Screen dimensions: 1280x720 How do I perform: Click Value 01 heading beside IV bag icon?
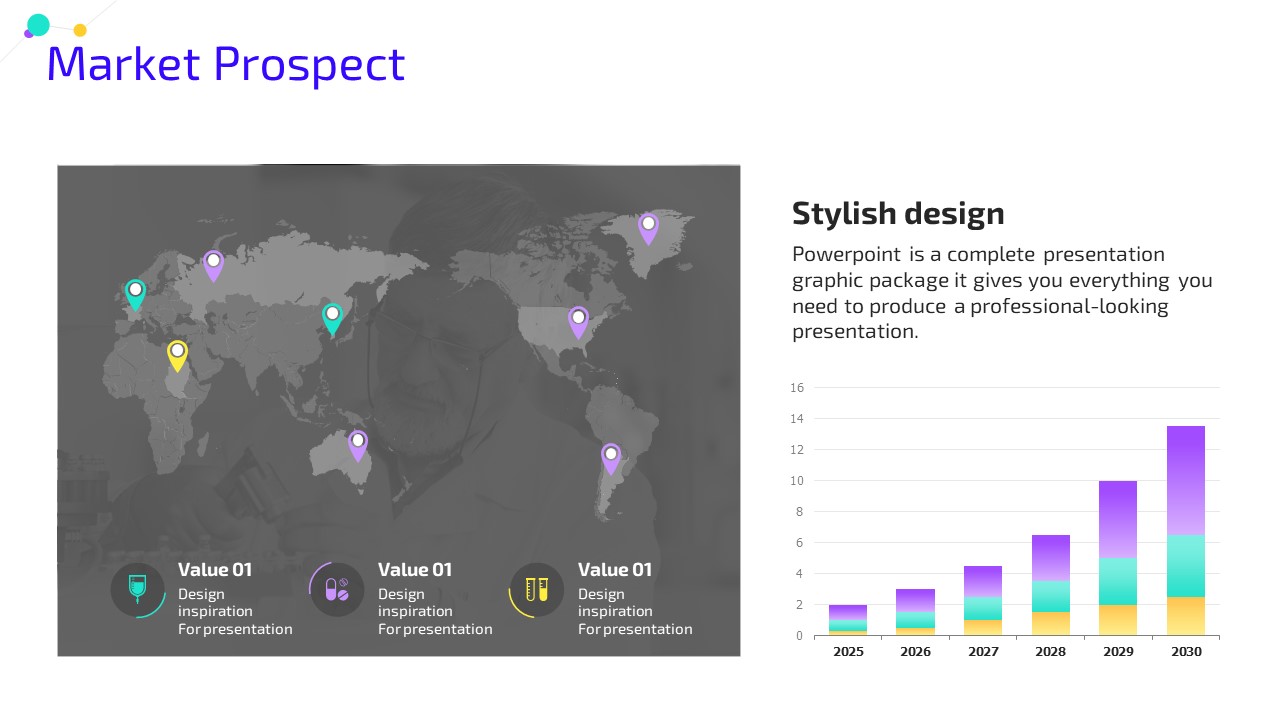click(215, 569)
